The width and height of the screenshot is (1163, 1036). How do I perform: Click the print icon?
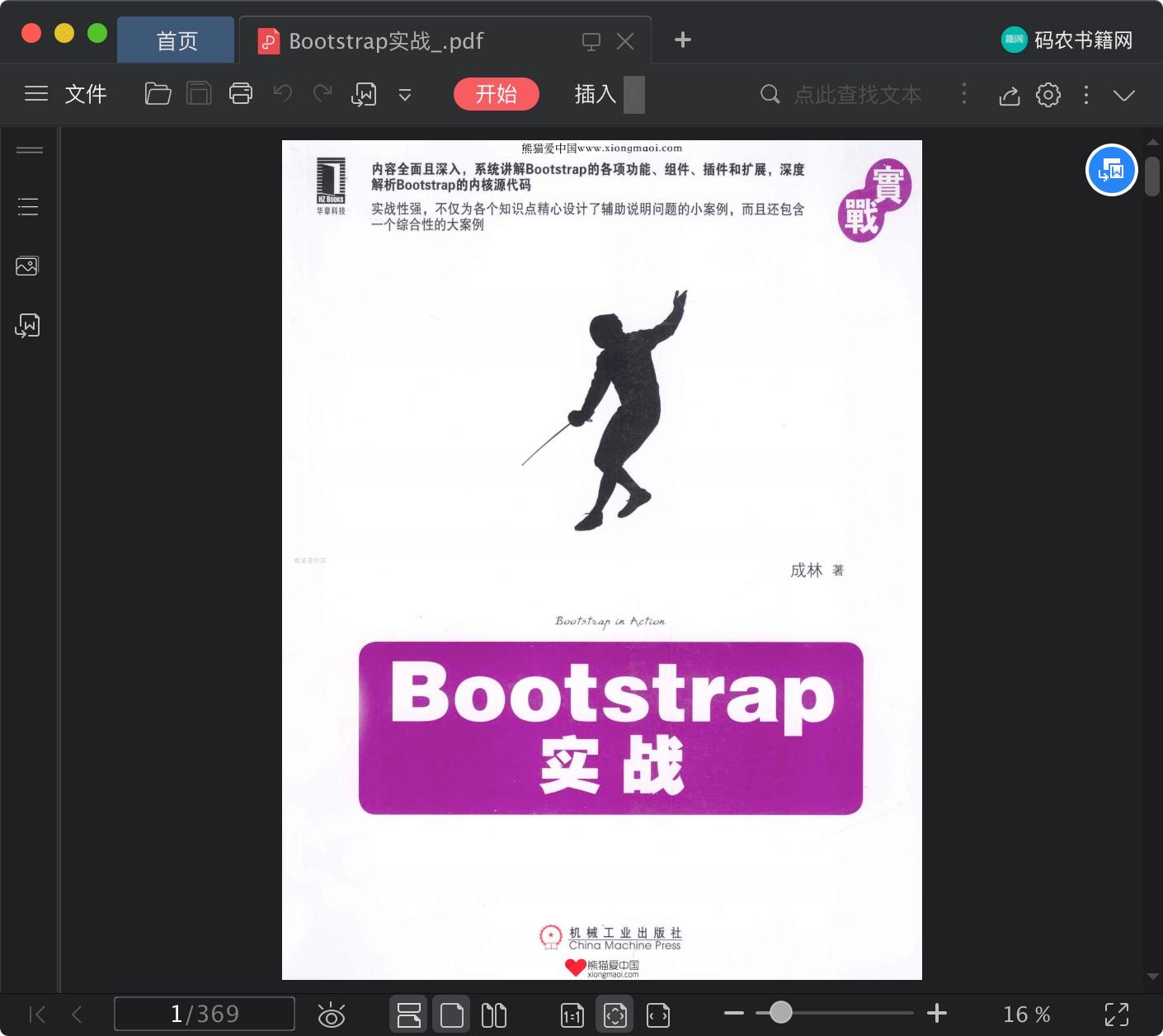[x=241, y=94]
